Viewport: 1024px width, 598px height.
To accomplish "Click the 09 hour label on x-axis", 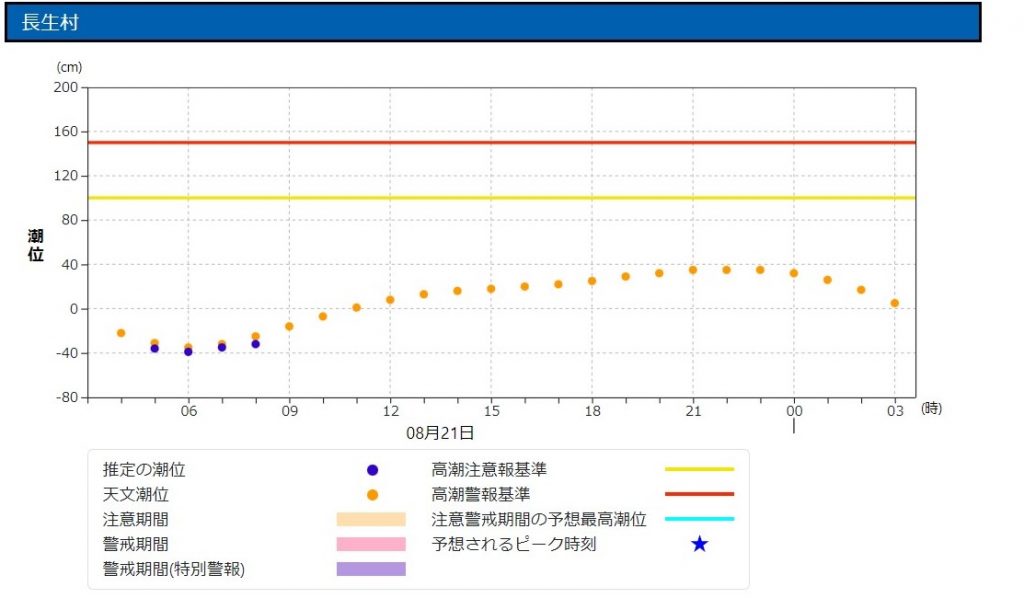I will pyautogui.click(x=289, y=411).
